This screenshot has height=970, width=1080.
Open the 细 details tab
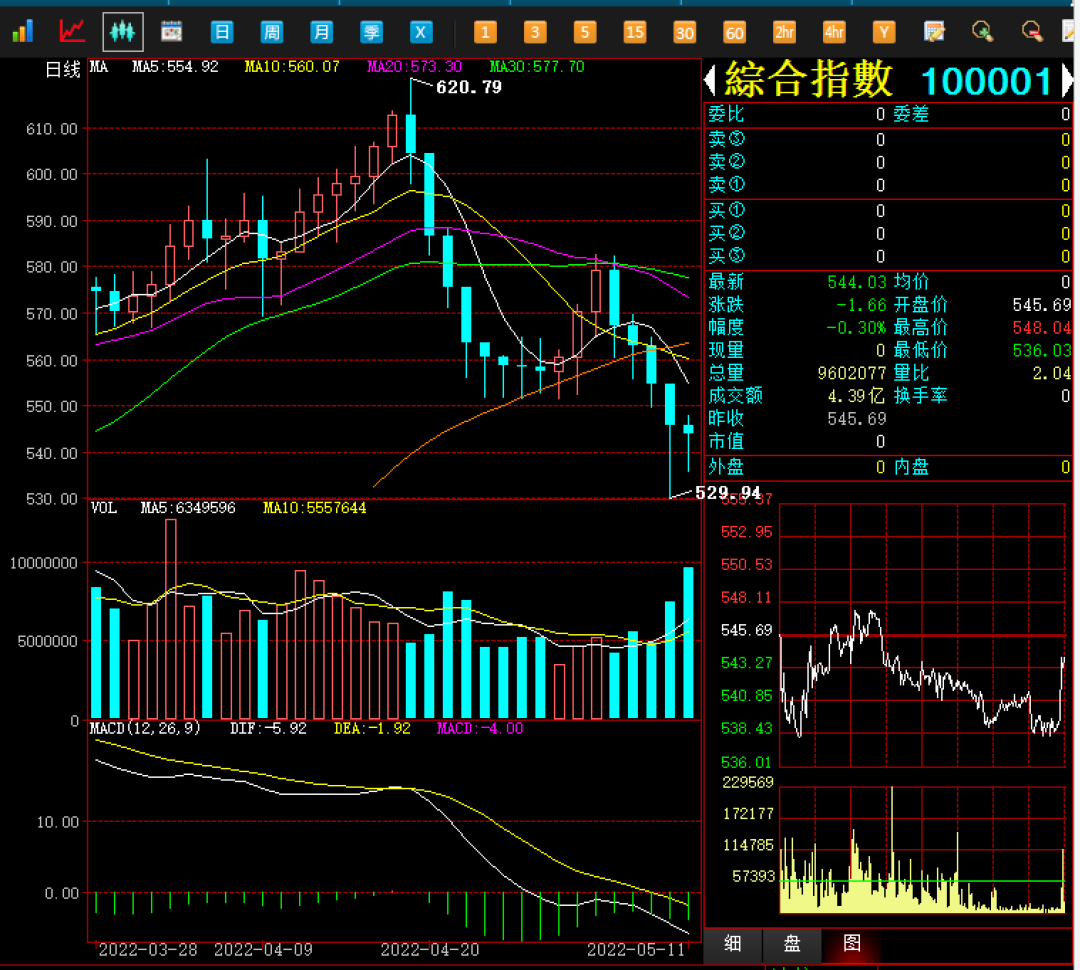click(733, 944)
